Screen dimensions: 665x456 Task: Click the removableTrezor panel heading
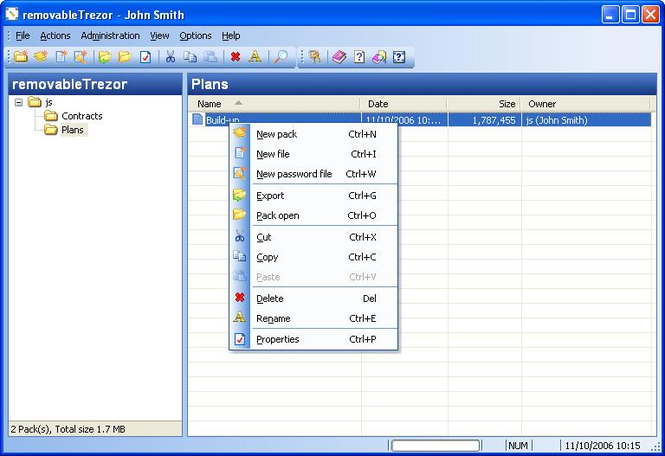click(x=70, y=84)
